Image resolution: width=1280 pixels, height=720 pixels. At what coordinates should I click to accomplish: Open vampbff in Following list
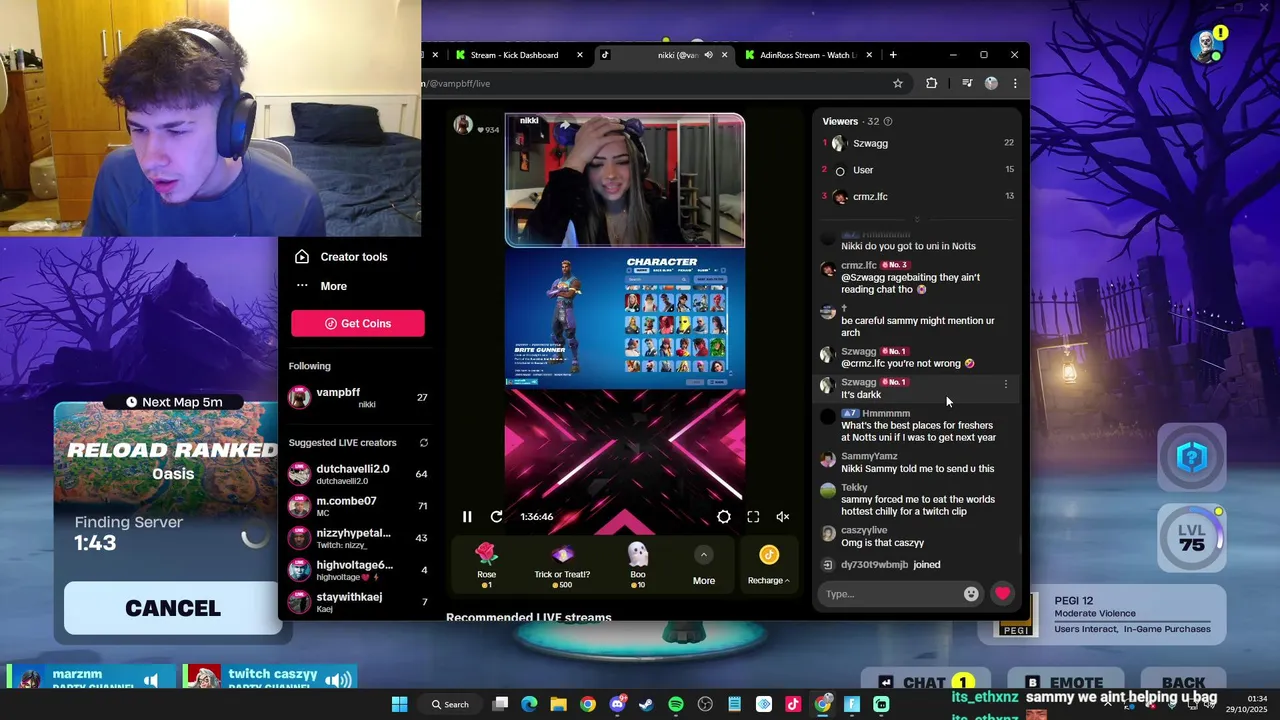pyautogui.click(x=358, y=397)
